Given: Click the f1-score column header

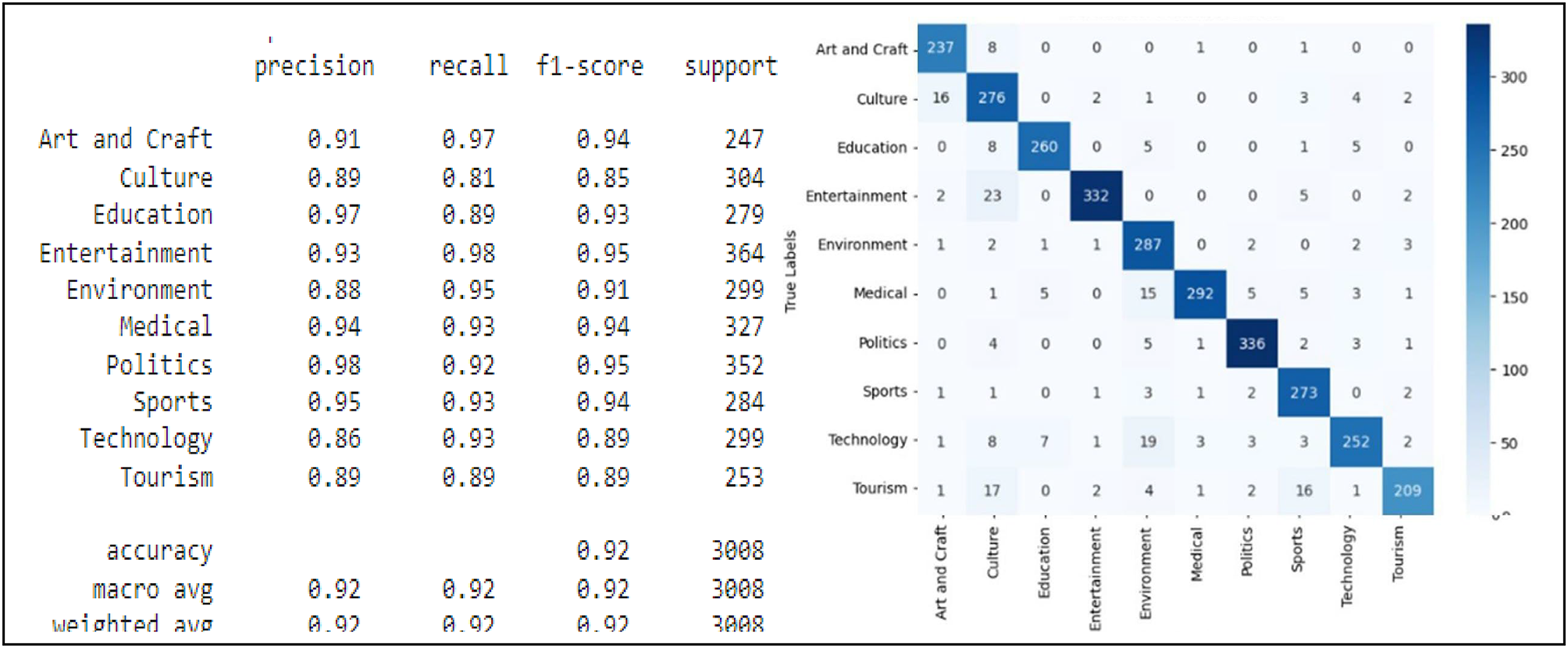Looking at the screenshot, I should click(590, 66).
